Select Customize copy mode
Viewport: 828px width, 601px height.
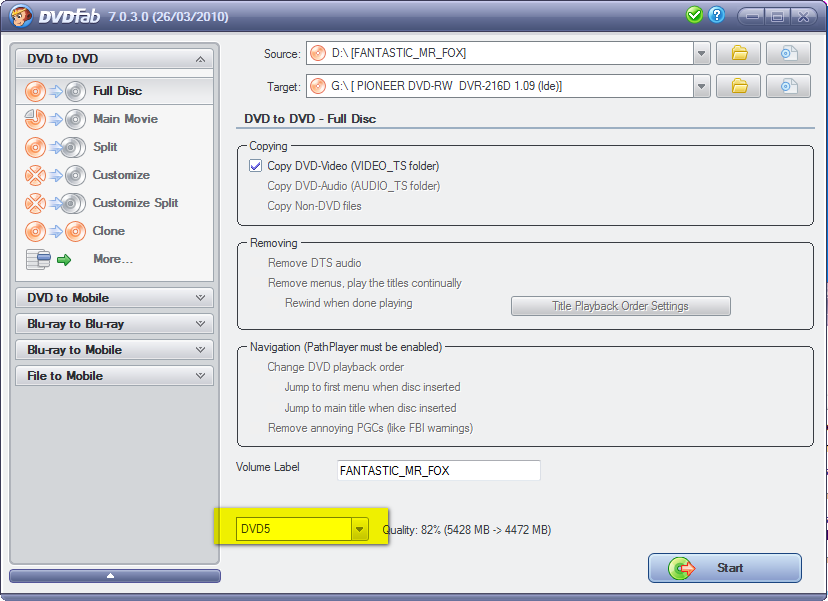click(x=115, y=175)
